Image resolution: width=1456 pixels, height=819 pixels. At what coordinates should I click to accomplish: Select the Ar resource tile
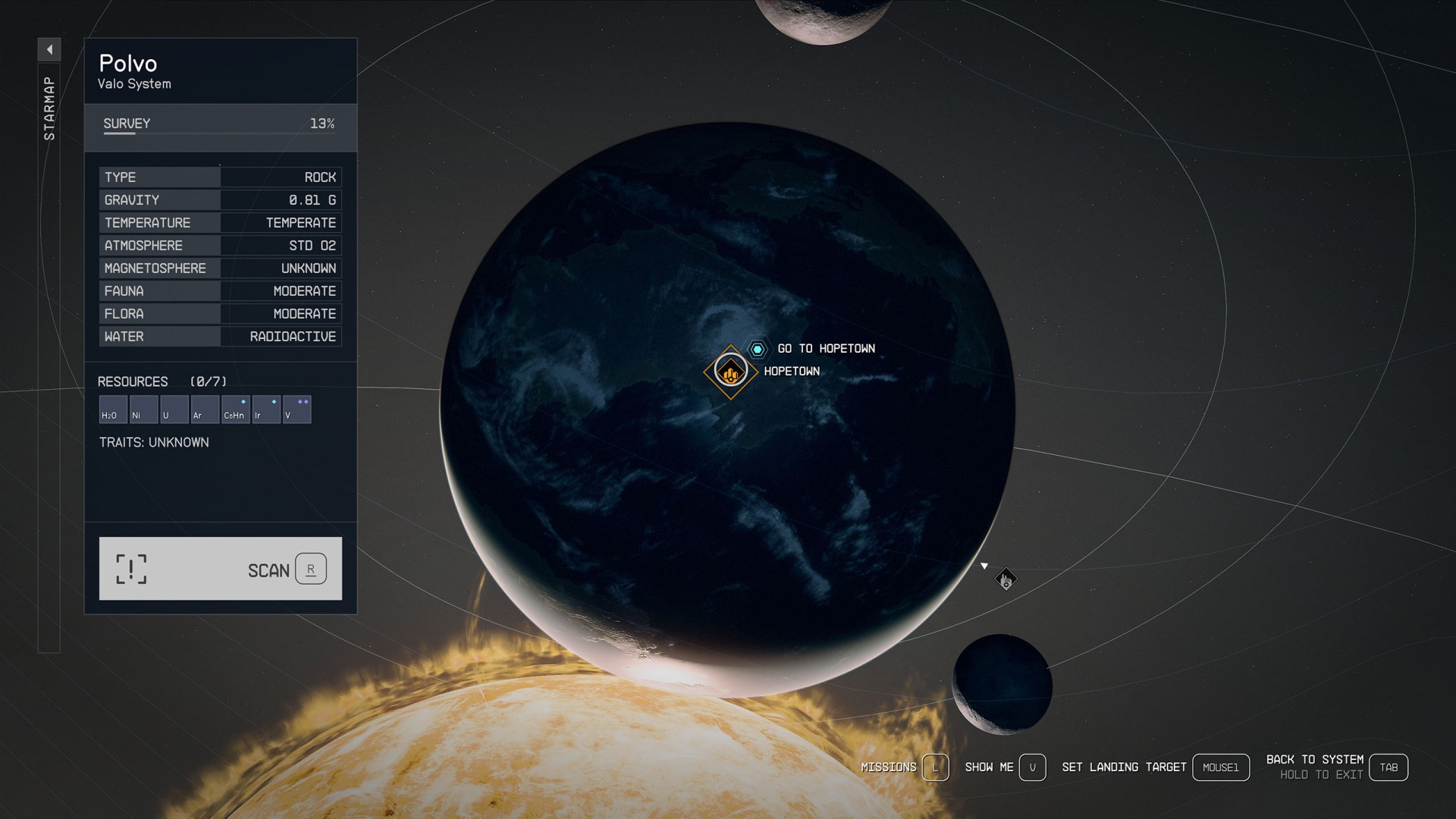point(205,409)
